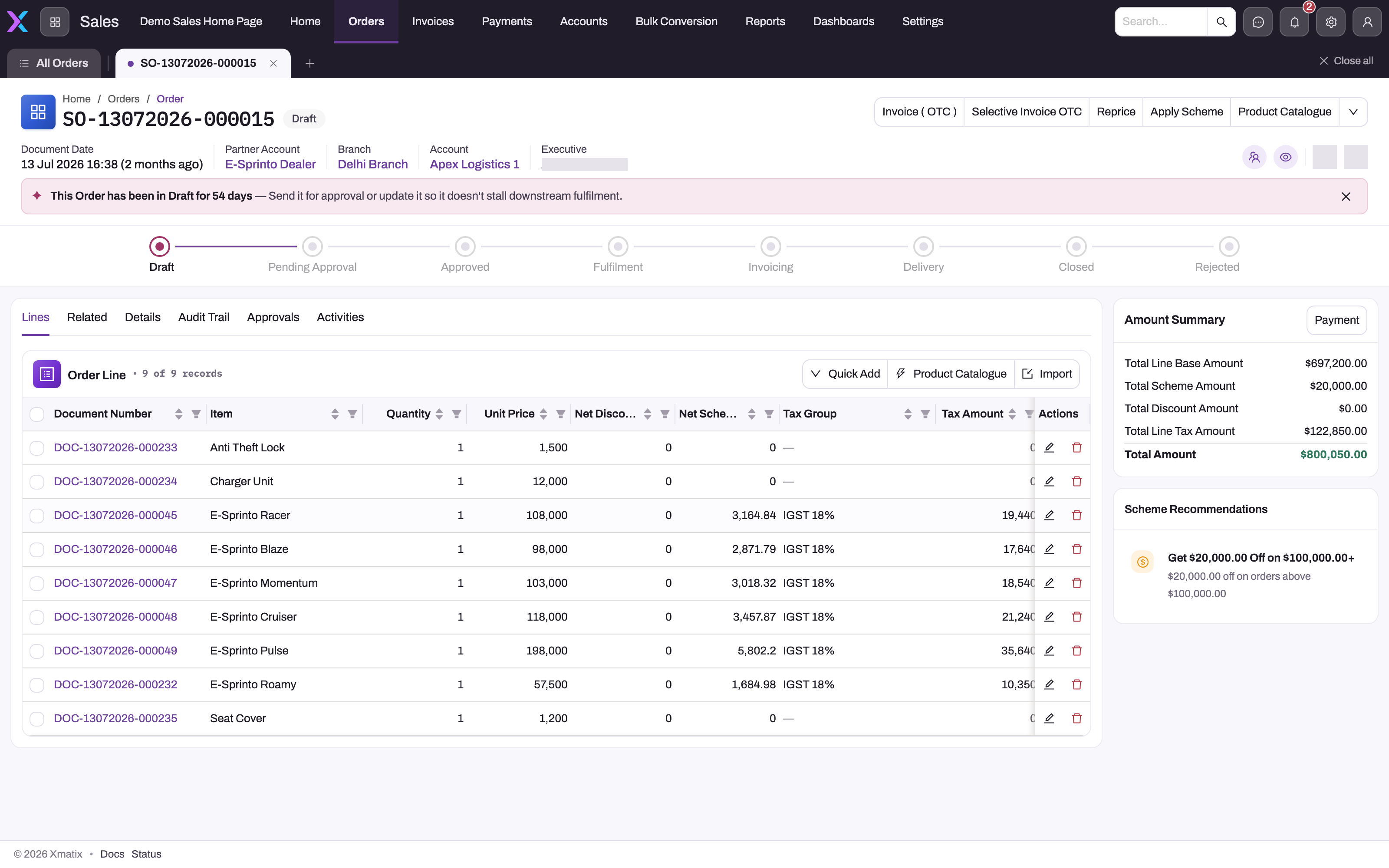Sort the Item column

click(x=335, y=414)
